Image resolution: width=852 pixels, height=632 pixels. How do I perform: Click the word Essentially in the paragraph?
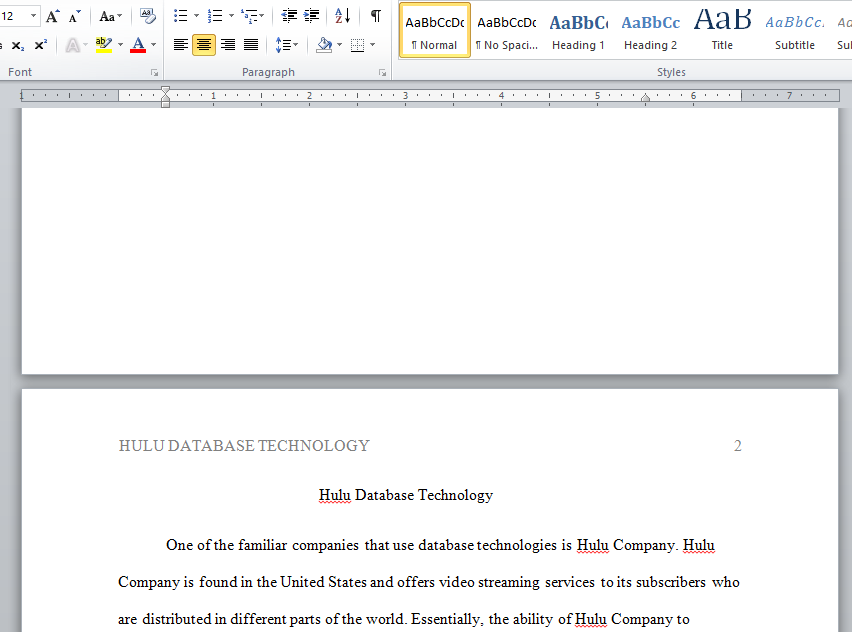(x=447, y=620)
